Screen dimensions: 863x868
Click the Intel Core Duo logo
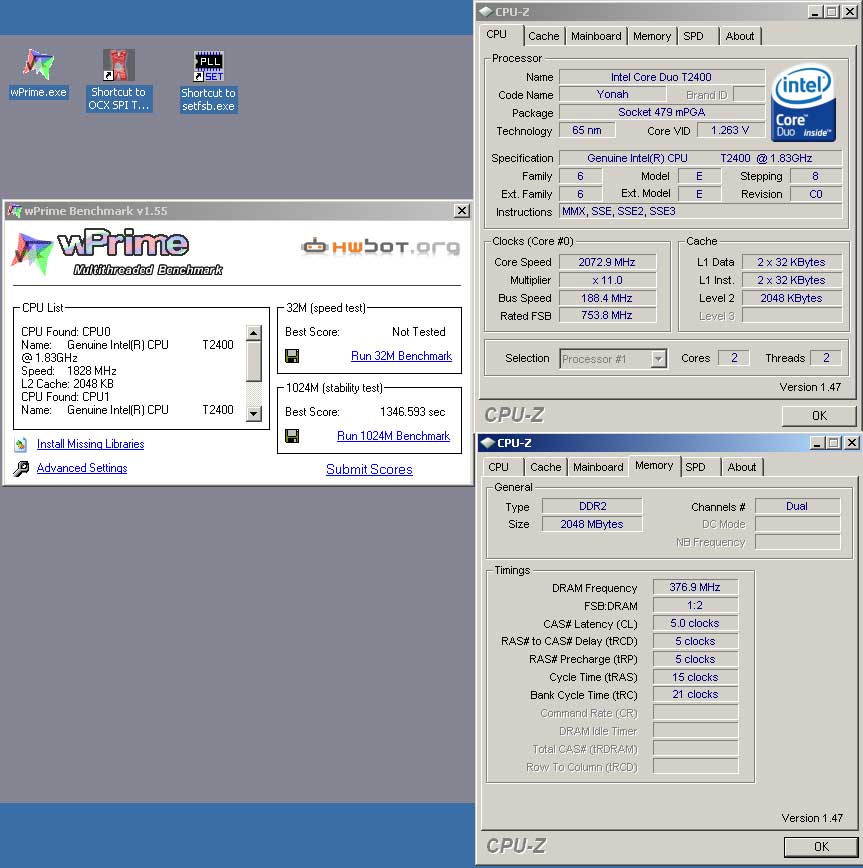click(x=803, y=104)
